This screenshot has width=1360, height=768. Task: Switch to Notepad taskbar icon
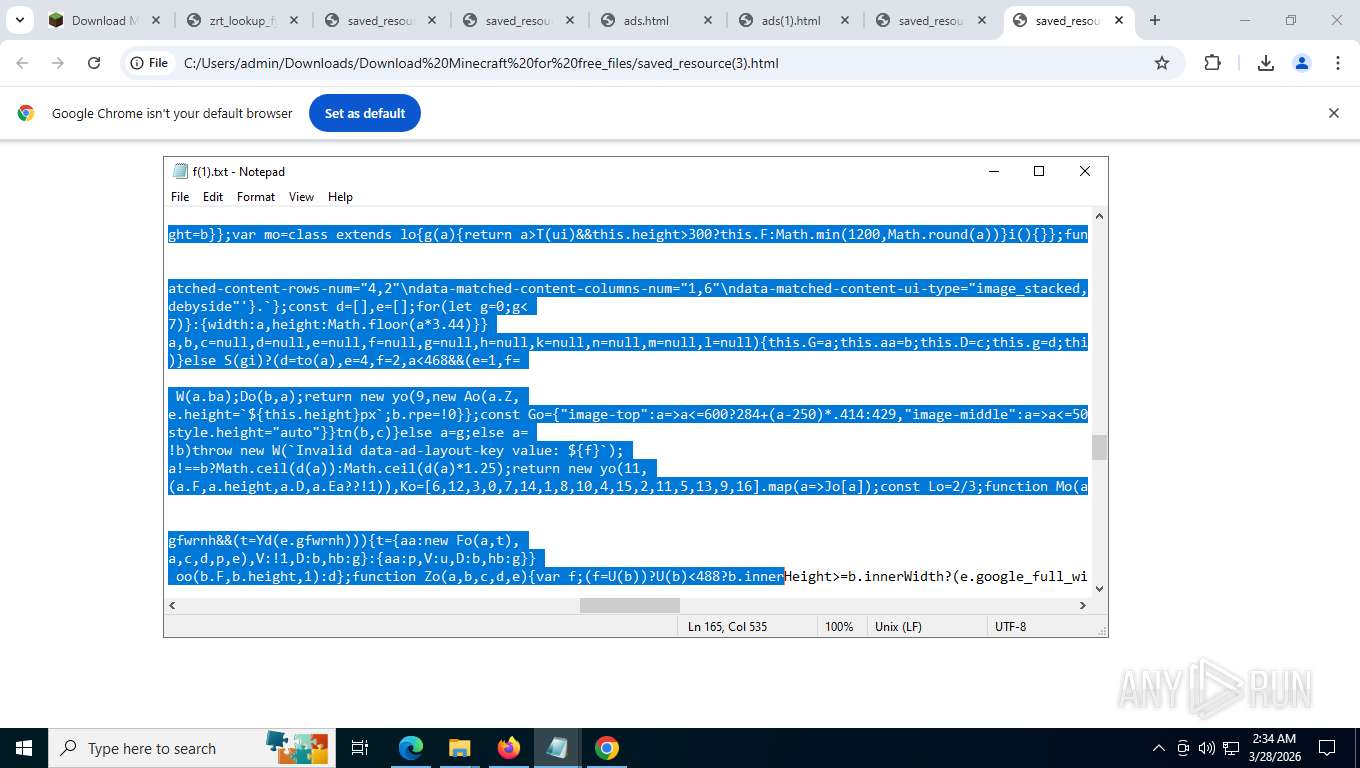pos(557,748)
